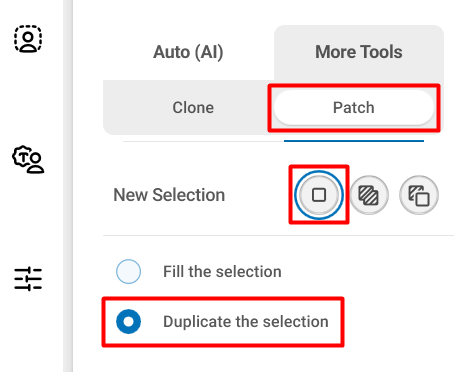Click the Fill the selection label

[x=222, y=271]
